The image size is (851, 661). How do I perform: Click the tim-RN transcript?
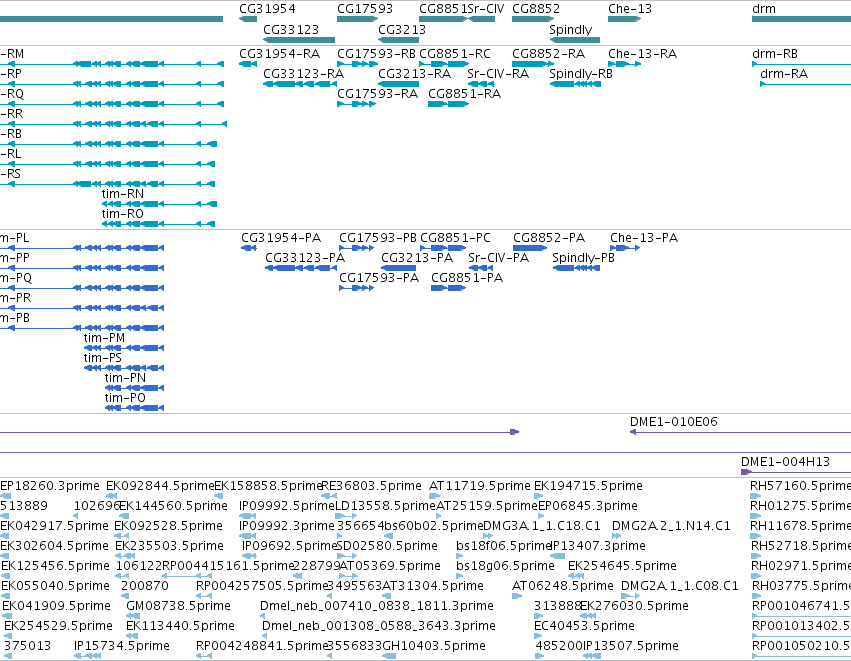(x=159, y=204)
